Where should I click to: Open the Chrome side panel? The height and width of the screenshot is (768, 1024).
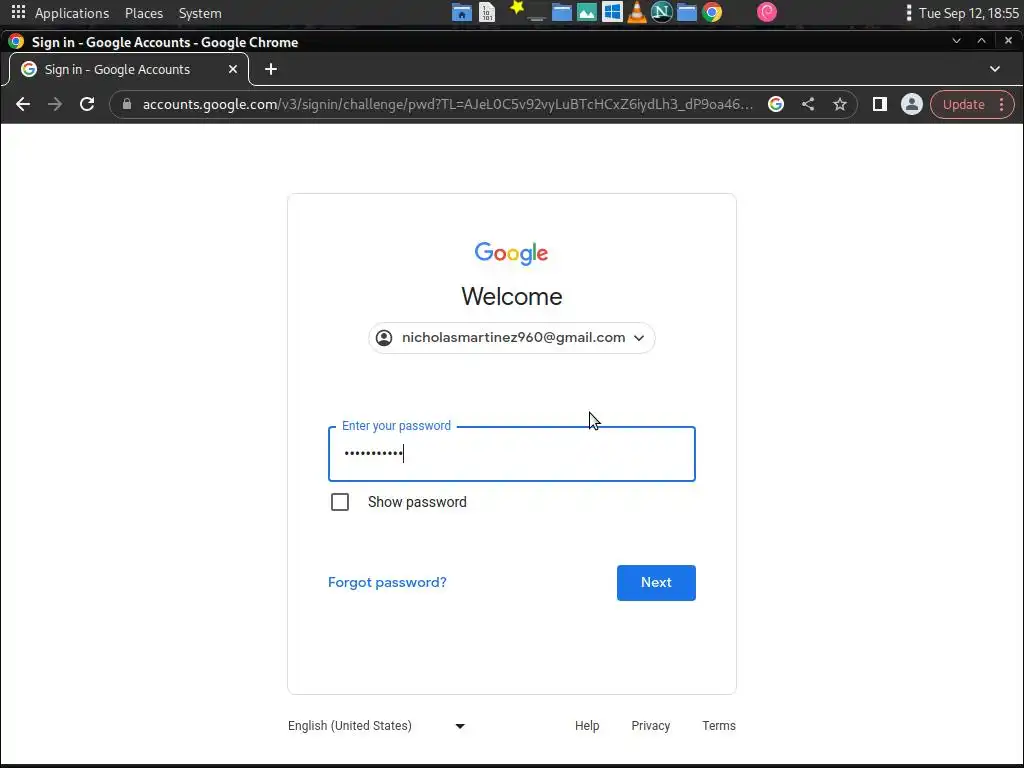880,104
